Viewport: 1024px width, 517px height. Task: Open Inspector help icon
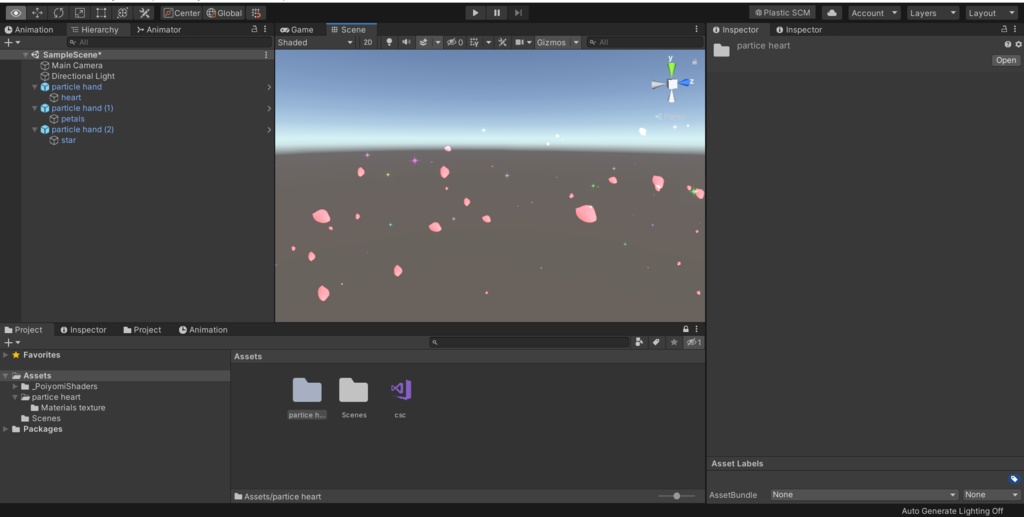pos(1008,44)
